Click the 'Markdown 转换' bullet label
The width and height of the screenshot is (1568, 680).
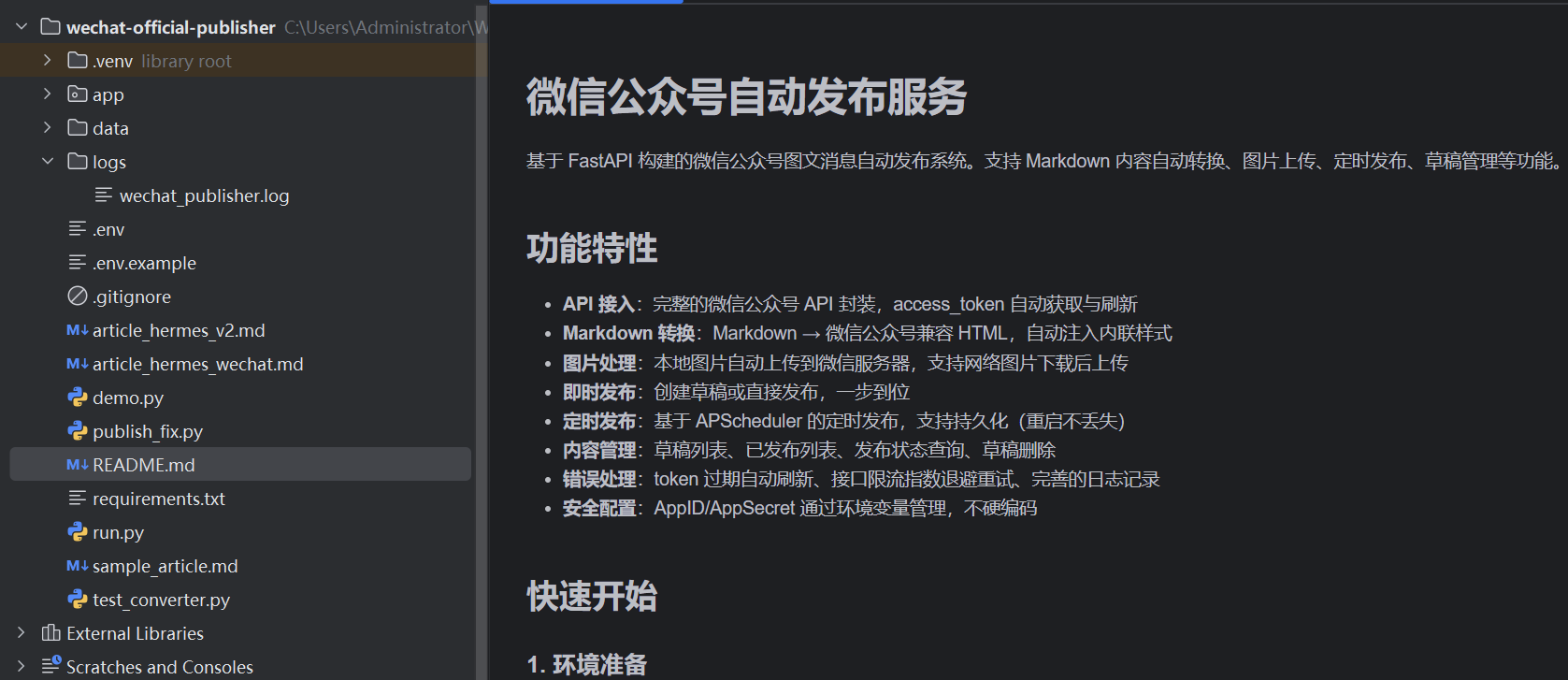(628, 333)
